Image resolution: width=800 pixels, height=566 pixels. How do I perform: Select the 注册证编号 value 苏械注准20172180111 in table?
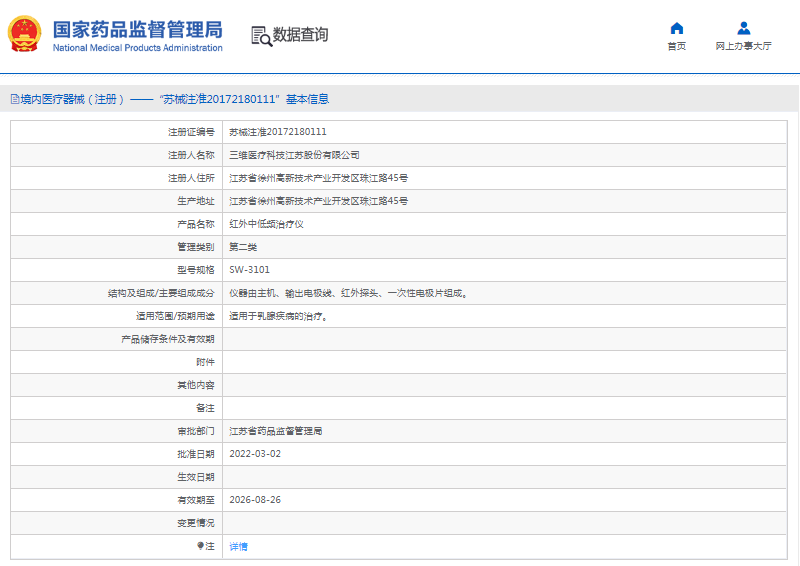[278, 132]
